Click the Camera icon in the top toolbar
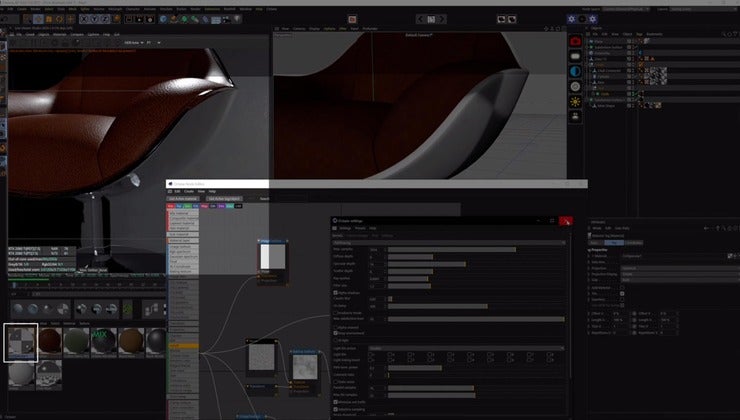 (227, 19)
